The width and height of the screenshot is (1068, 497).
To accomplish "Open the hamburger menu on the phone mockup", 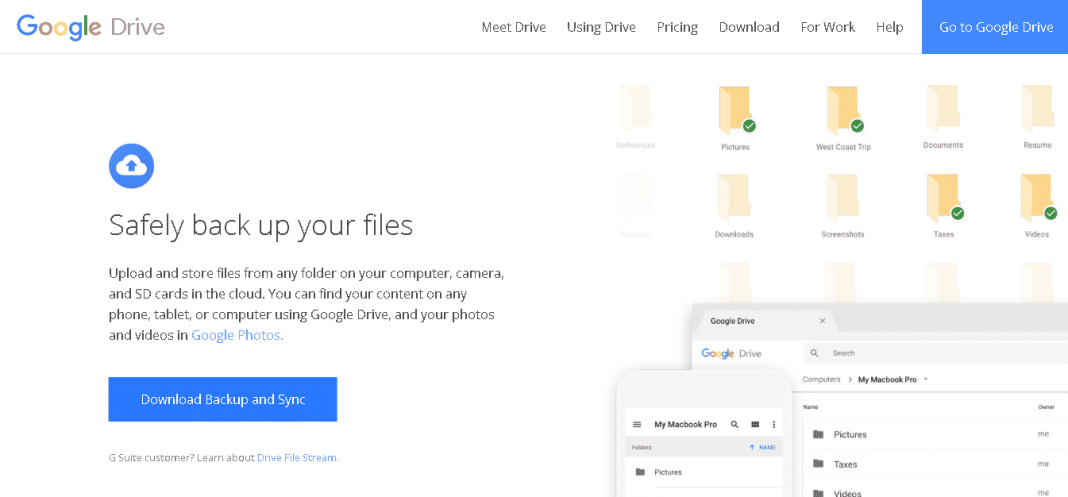I will (638, 424).
